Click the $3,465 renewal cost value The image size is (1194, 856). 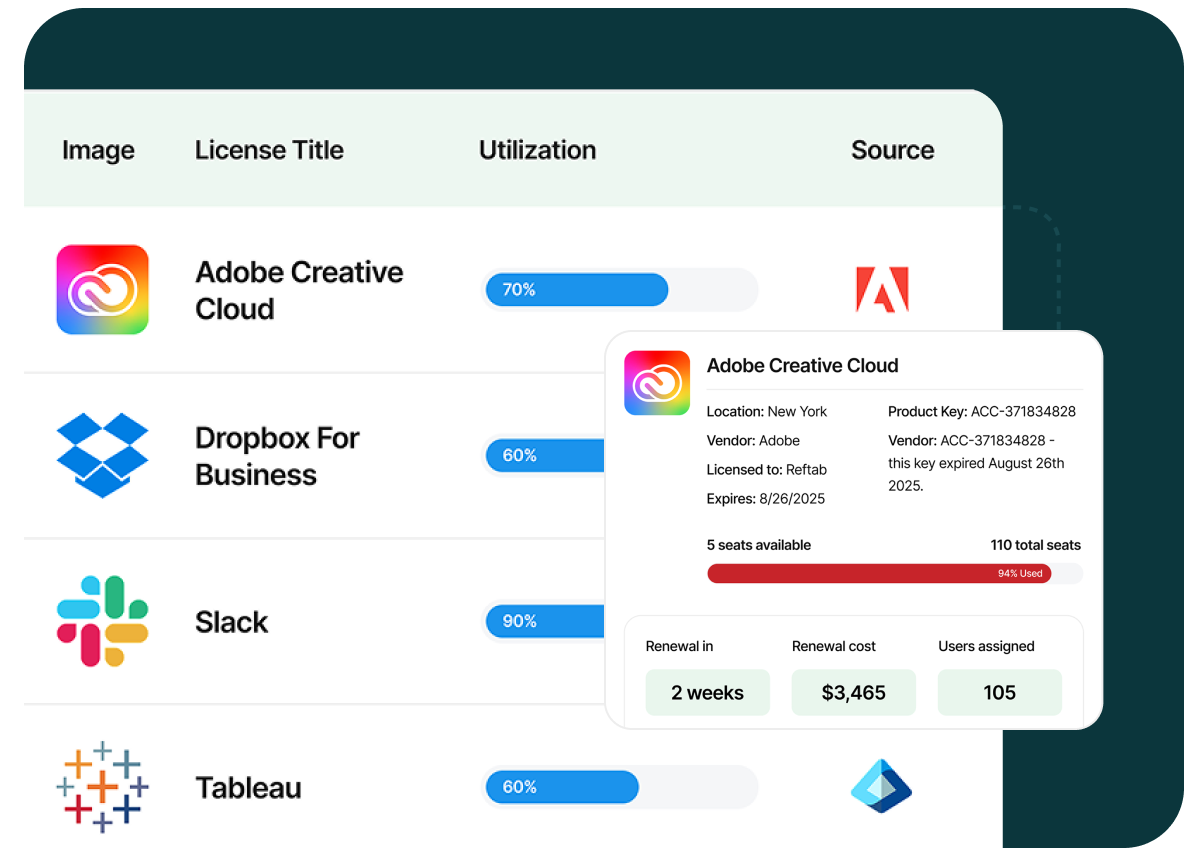pos(854,692)
